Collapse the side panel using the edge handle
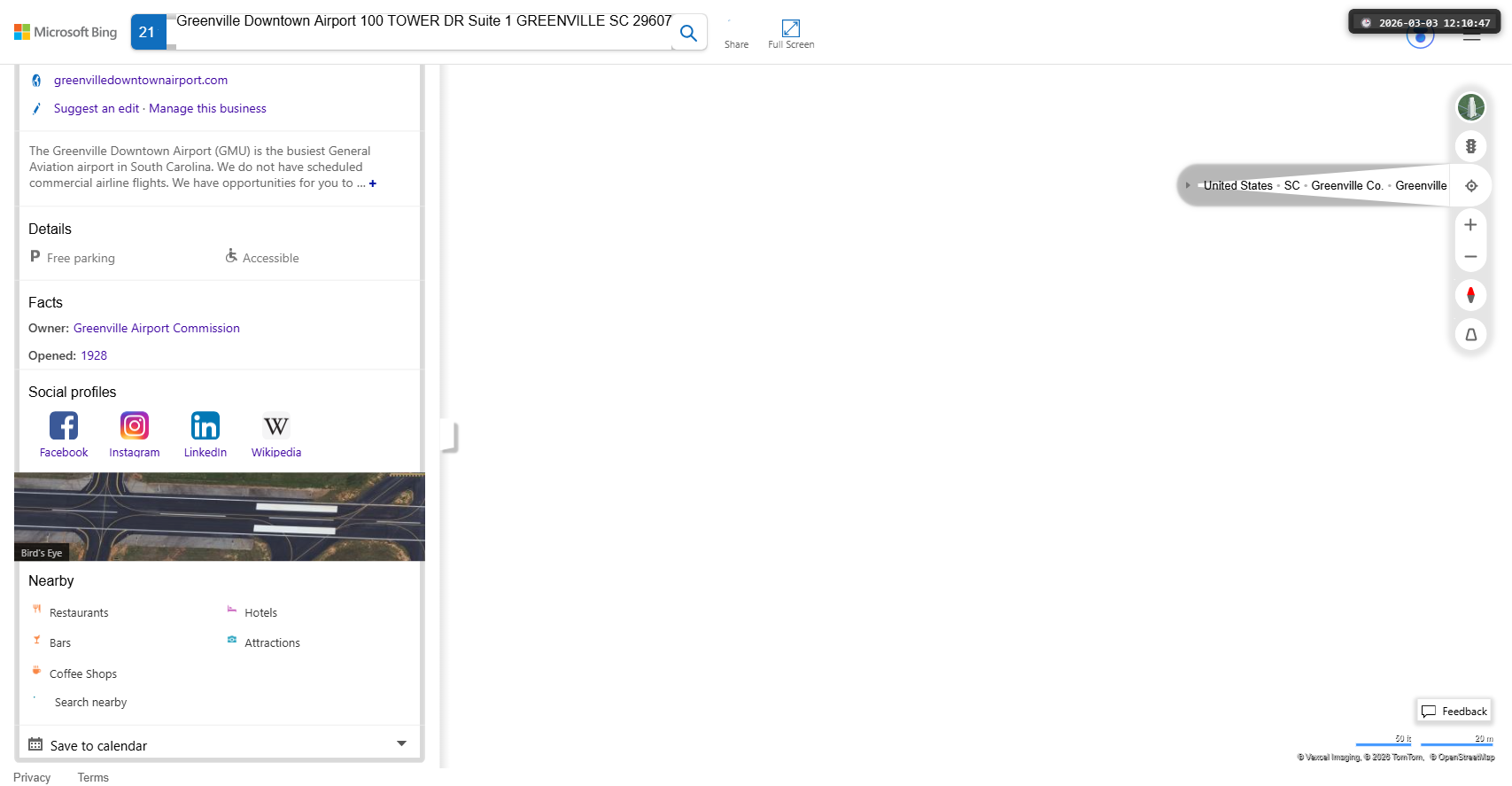Viewport: 1512px width, 786px height. [x=450, y=437]
